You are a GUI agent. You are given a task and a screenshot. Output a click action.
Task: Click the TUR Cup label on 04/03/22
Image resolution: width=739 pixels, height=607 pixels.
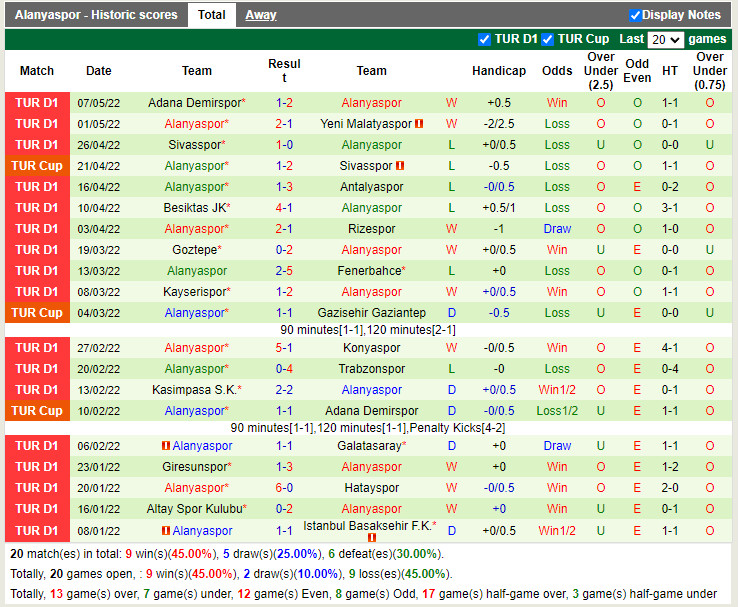pyautogui.click(x=37, y=313)
